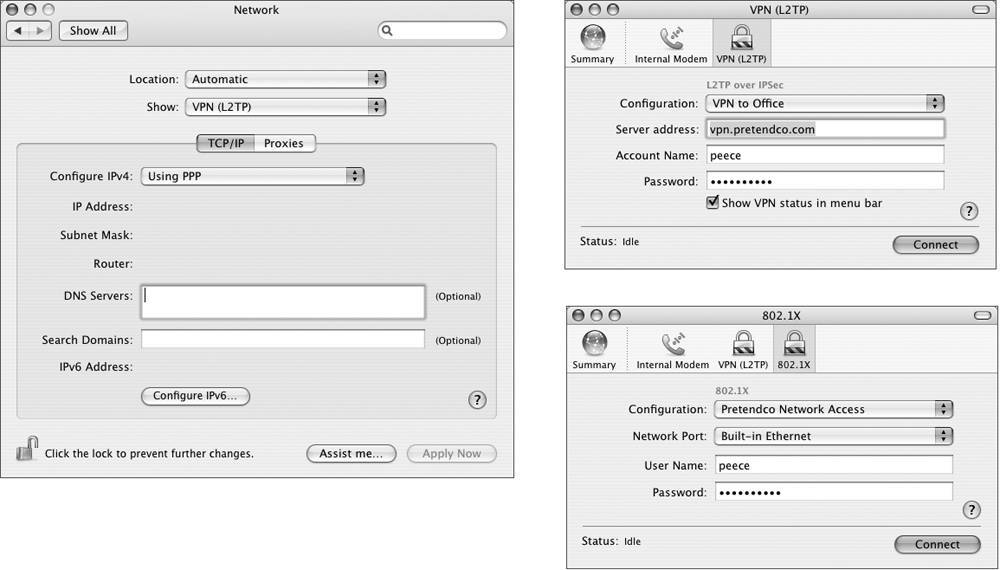
Task: Click the search field in Network window
Action: (x=443, y=30)
